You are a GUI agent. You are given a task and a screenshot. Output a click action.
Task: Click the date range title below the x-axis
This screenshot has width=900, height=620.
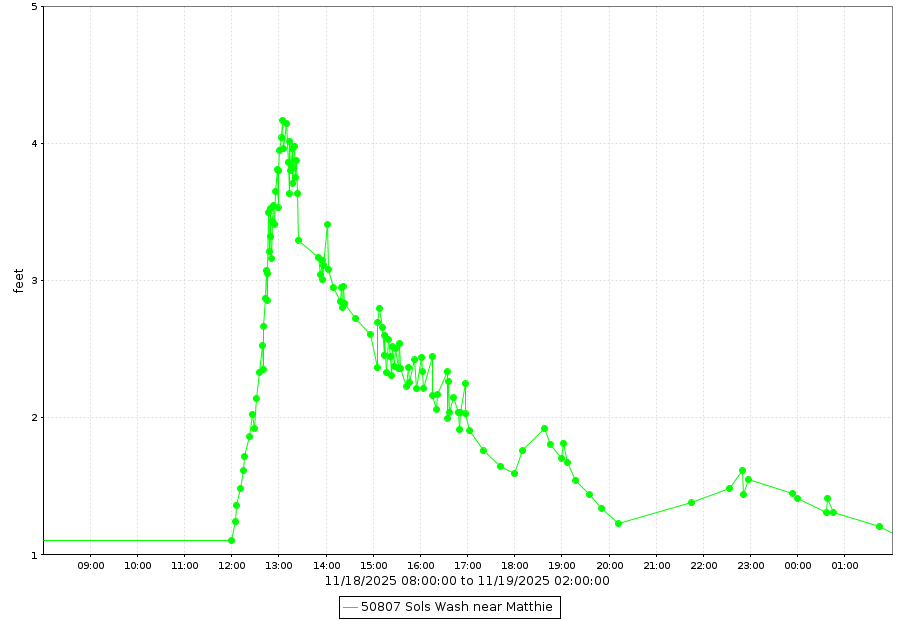point(467,581)
